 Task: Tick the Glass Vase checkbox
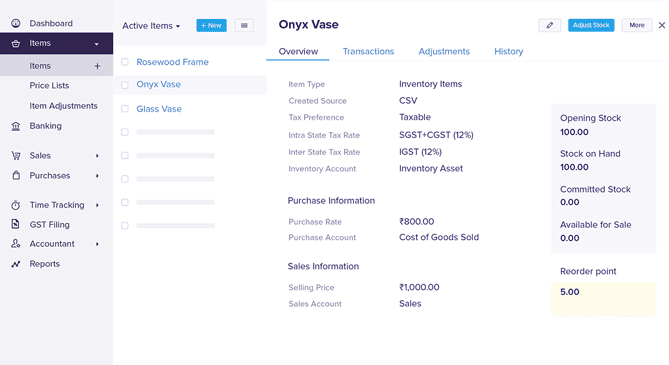125,109
